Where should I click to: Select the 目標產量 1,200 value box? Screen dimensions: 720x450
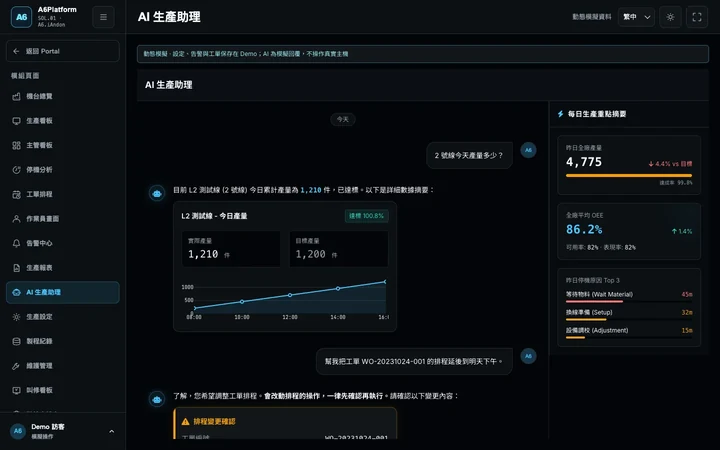pyautogui.click(x=339, y=249)
